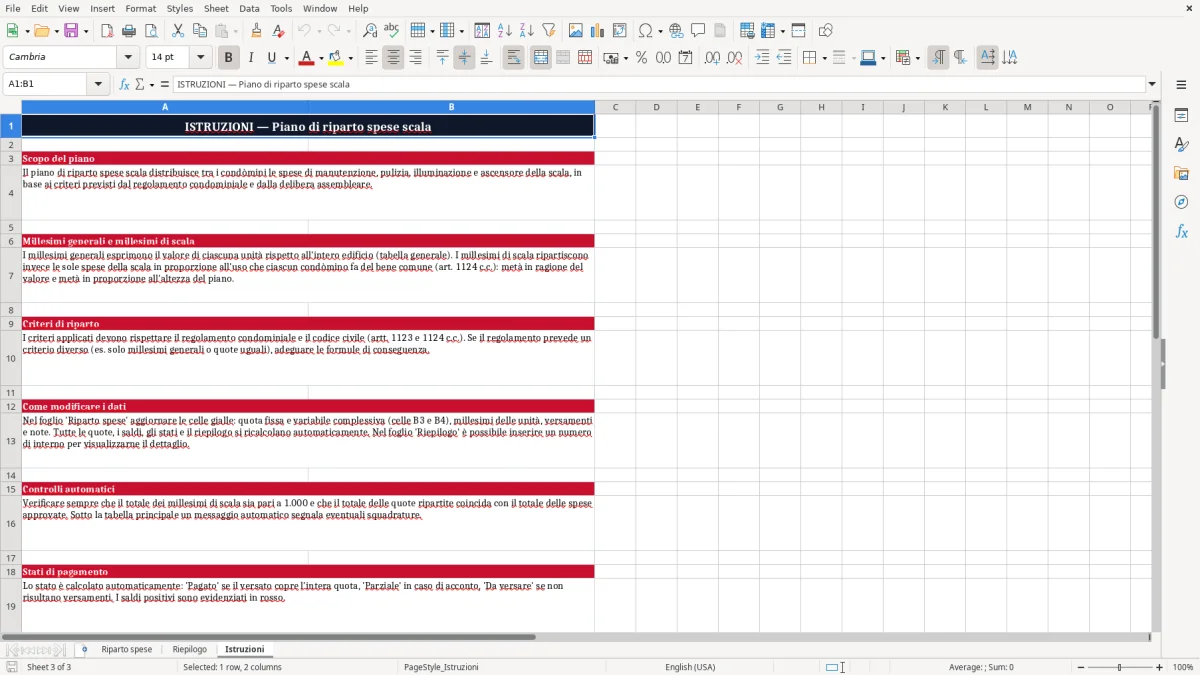1200x675 pixels.
Task: Insert a comment
Action: [698, 31]
